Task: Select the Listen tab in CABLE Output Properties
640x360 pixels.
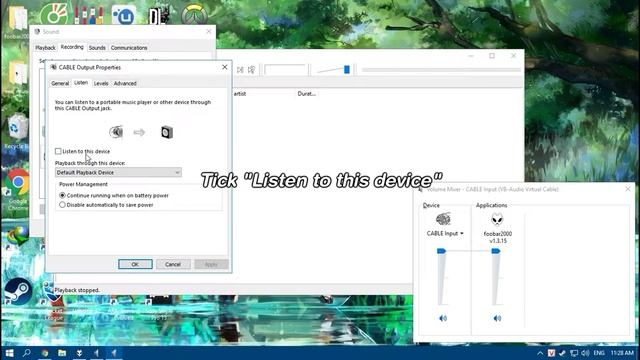Action: click(81, 83)
